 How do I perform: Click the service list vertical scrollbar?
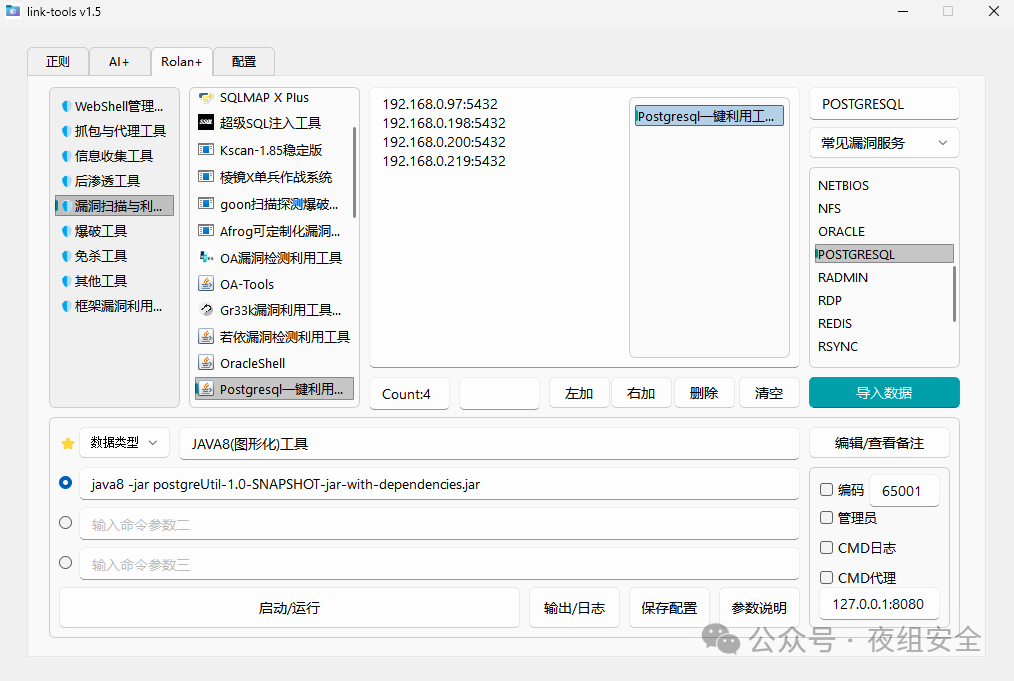[x=954, y=293]
